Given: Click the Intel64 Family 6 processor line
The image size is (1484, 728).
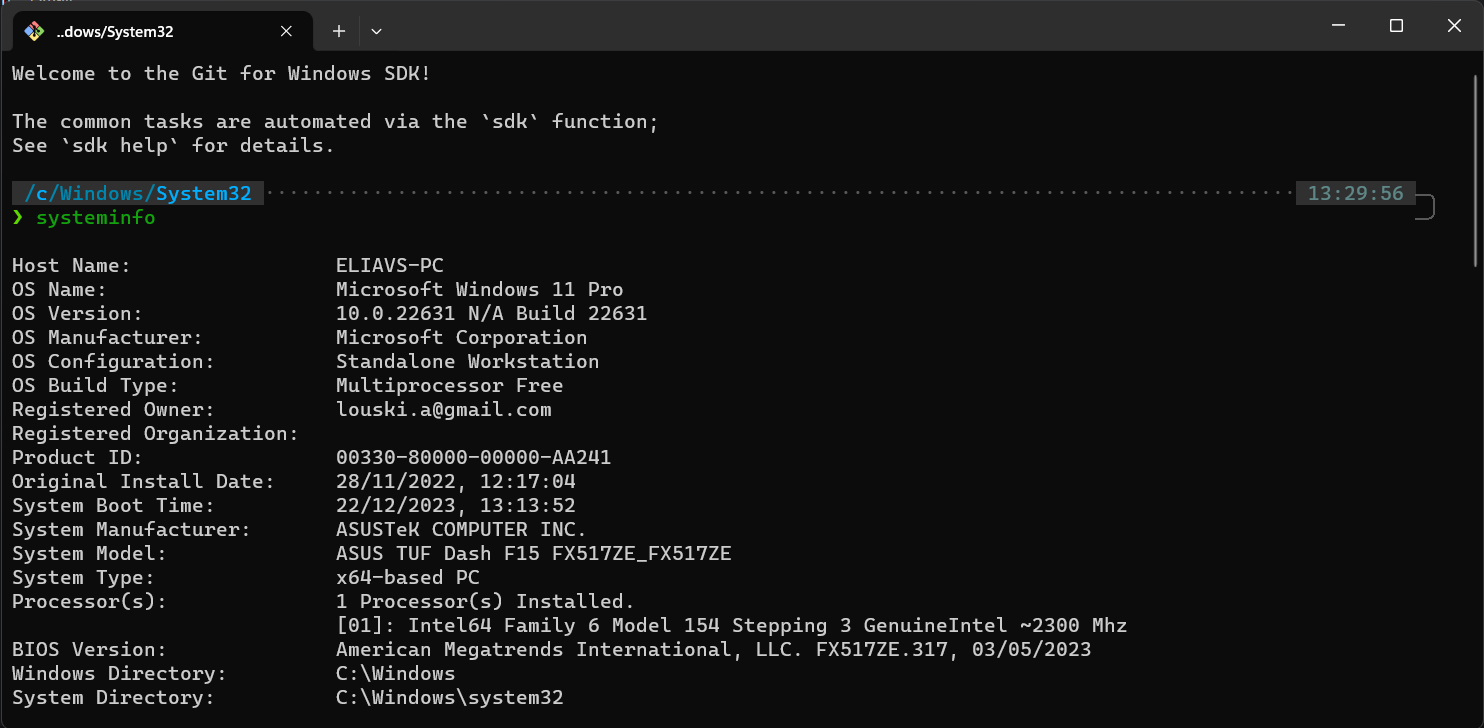Looking at the screenshot, I should (x=732, y=625).
